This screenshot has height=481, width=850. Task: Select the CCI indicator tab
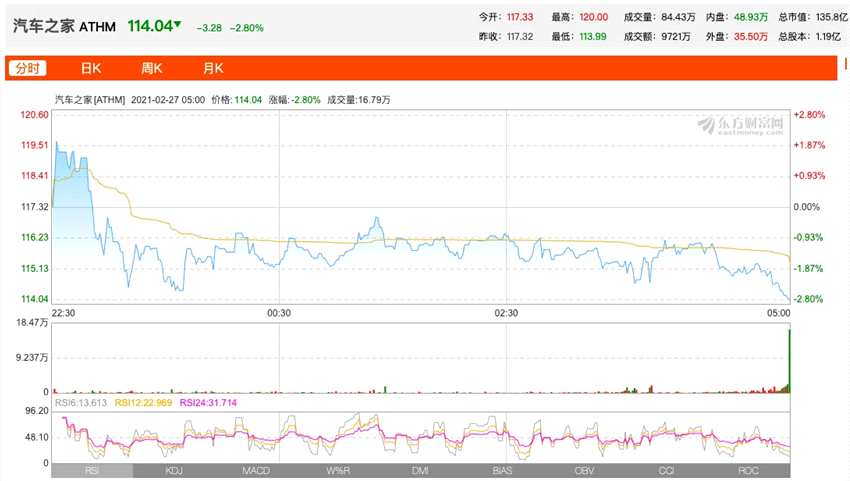(x=666, y=471)
